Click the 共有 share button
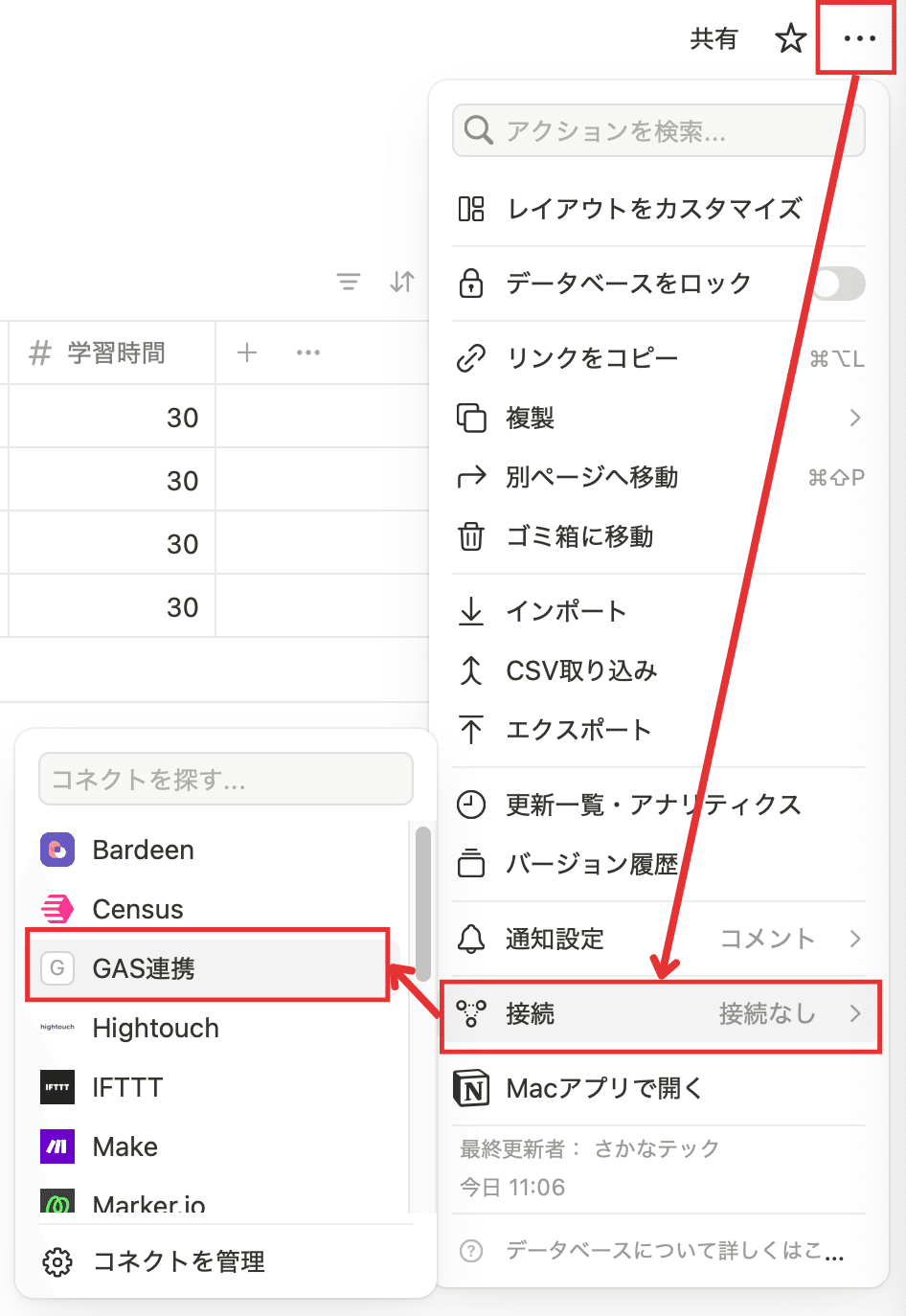Viewport: 906px width, 1316px height. tap(713, 39)
